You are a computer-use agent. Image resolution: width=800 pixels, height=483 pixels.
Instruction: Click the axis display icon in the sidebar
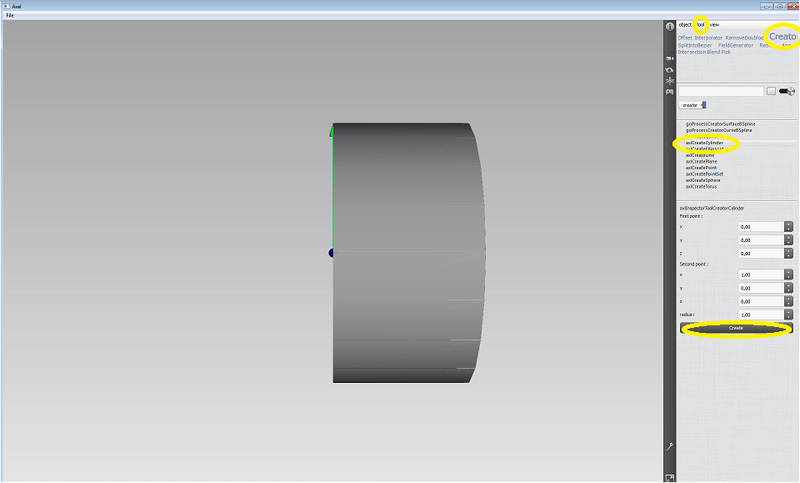tap(669, 81)
